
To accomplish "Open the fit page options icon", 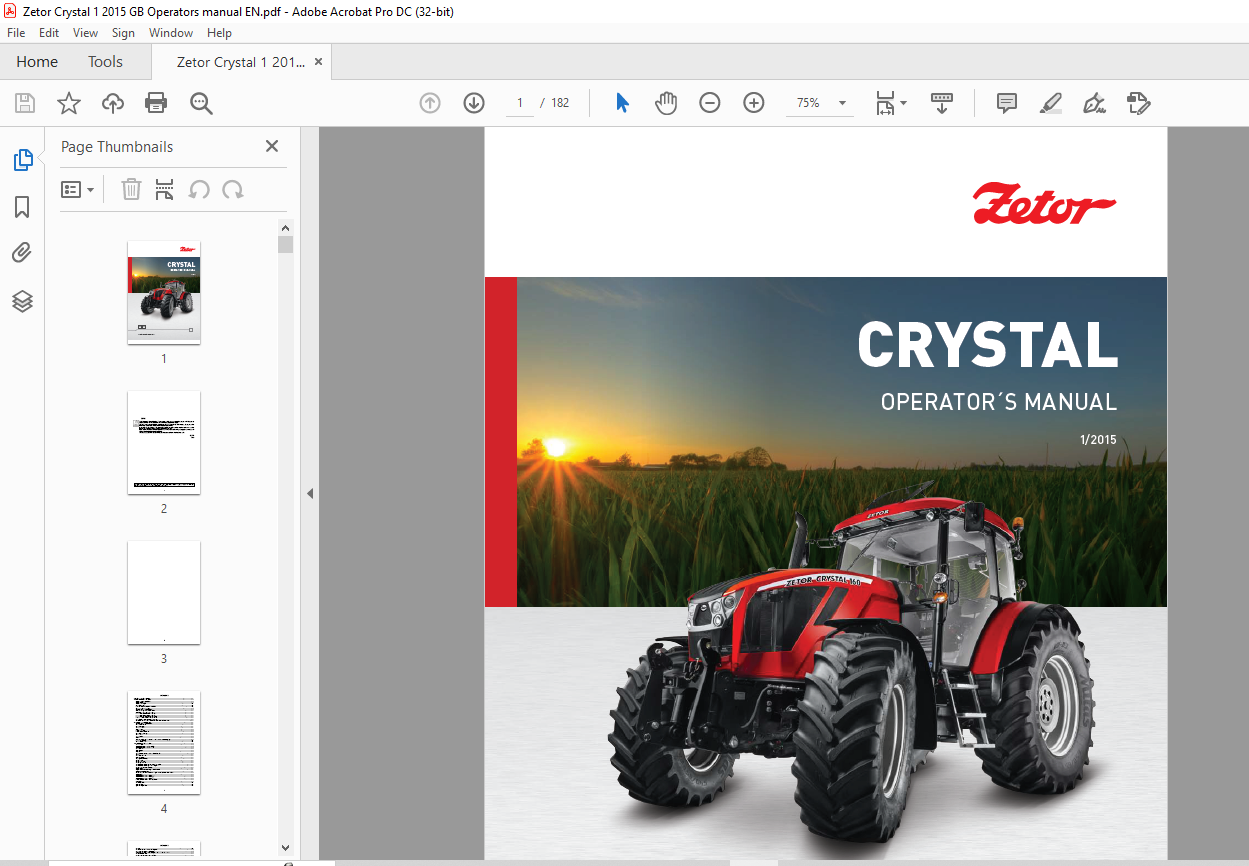I will (x=890, y=103).
